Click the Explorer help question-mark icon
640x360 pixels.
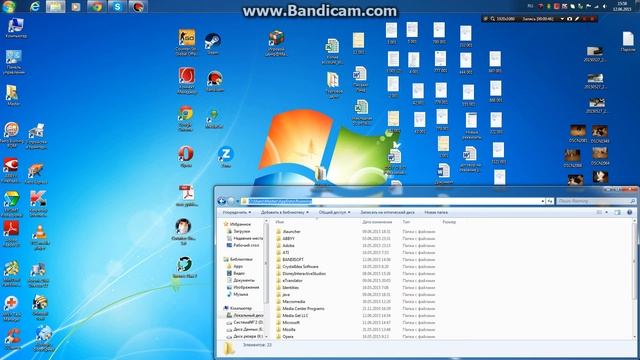(629, 212)
